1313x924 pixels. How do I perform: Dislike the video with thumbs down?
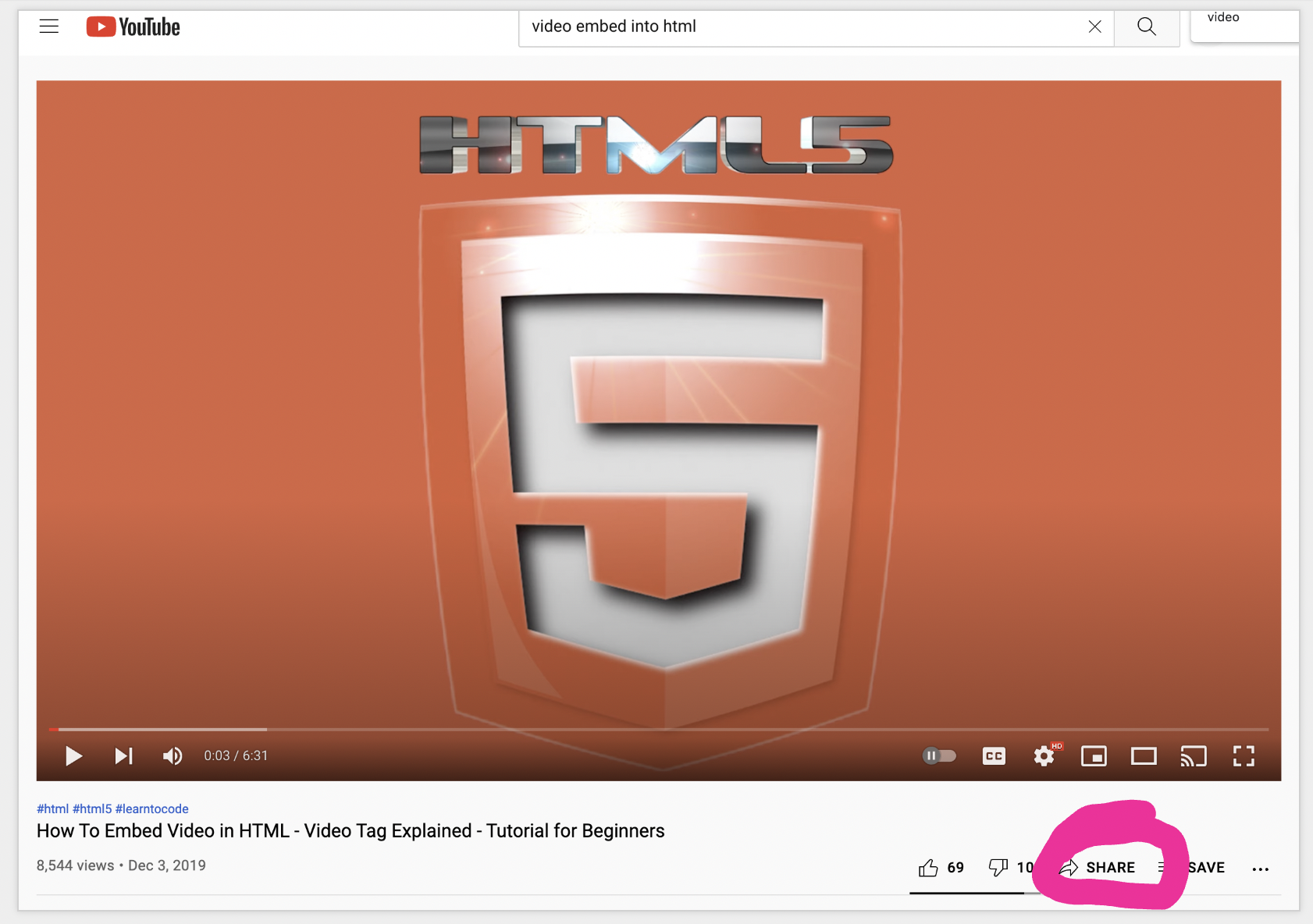click(x=1011, y=867)
